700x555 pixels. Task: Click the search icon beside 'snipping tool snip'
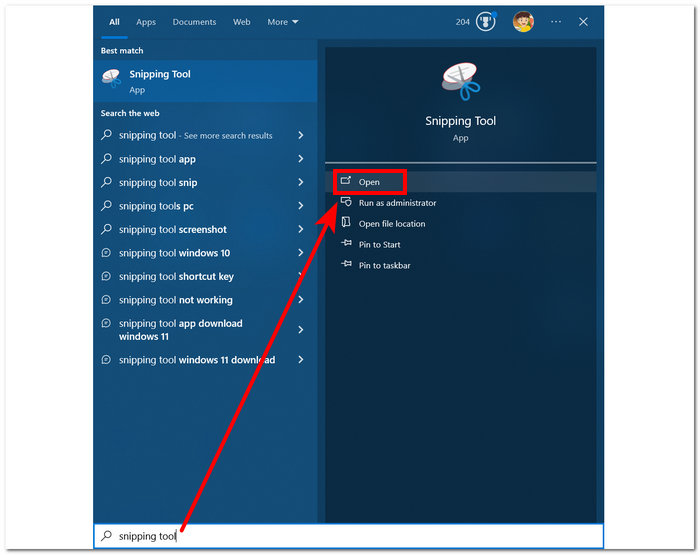(x=106, y=182)
